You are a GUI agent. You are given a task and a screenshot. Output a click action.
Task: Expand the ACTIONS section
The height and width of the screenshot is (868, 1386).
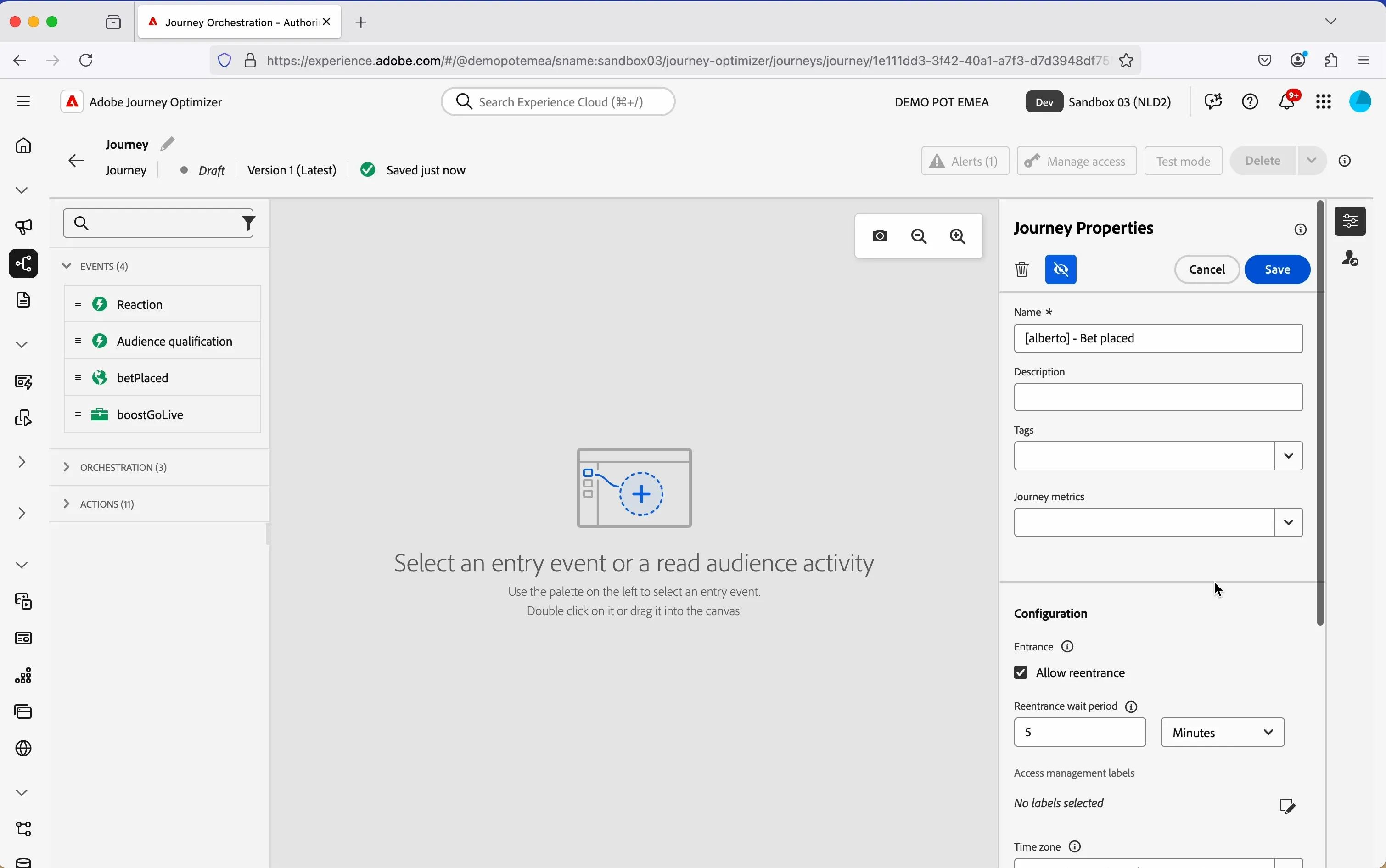(x=67, y=504)
